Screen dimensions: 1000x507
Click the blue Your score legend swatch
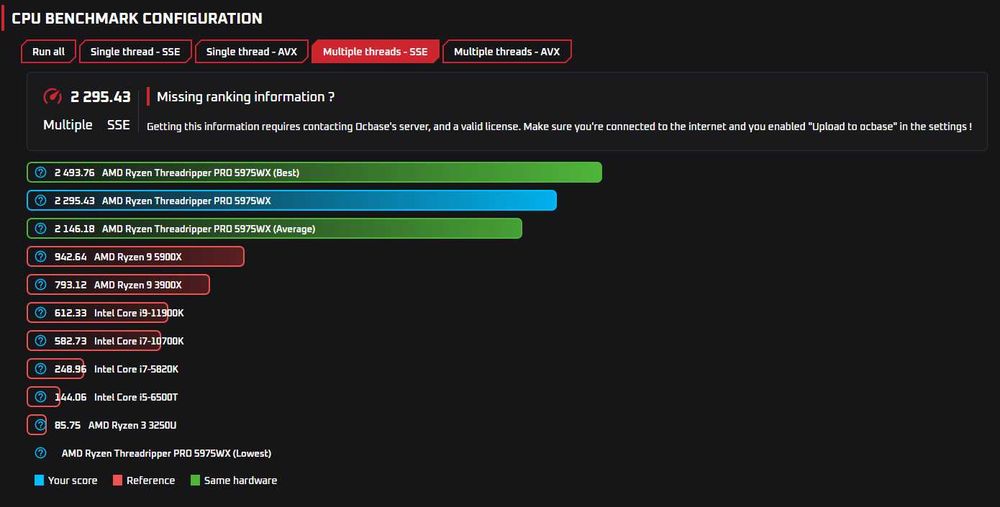tap(39, 480)
